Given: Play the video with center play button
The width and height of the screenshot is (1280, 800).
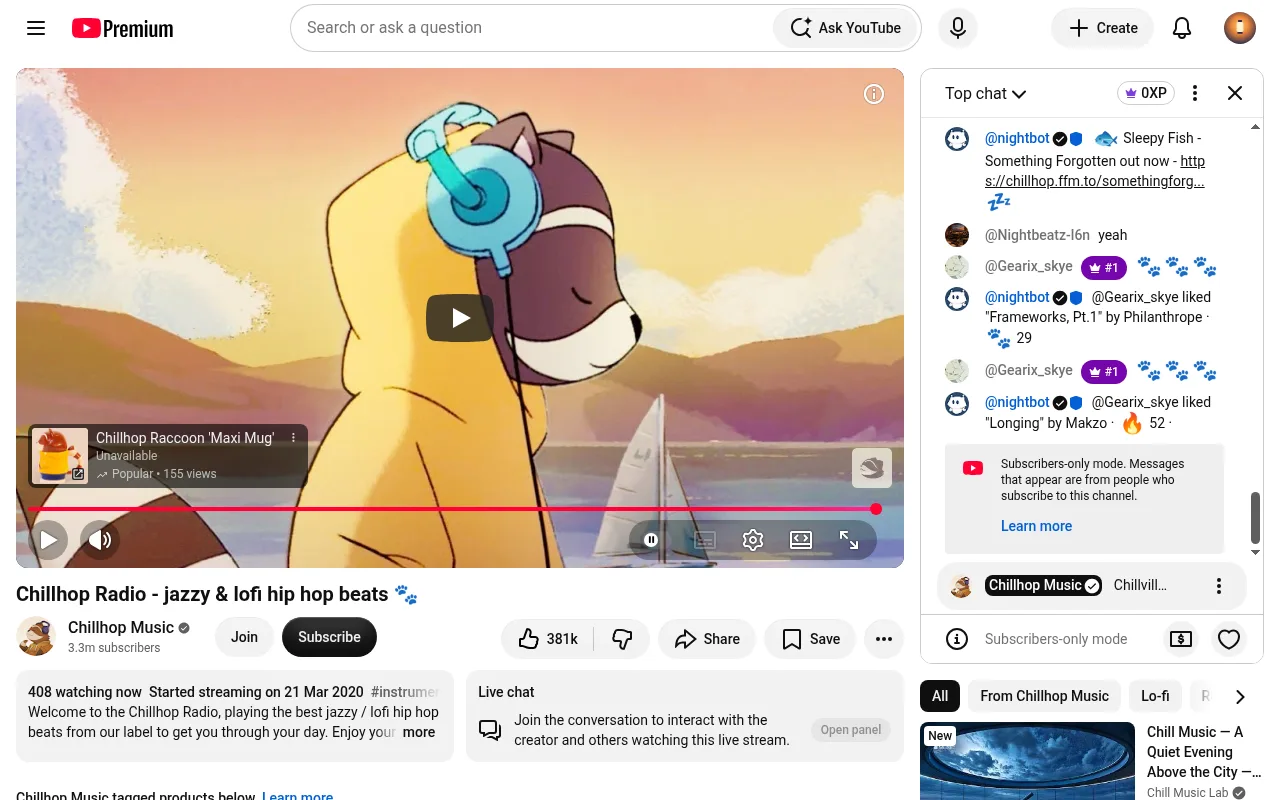Looking at the screenshot, I should (460, 318).
